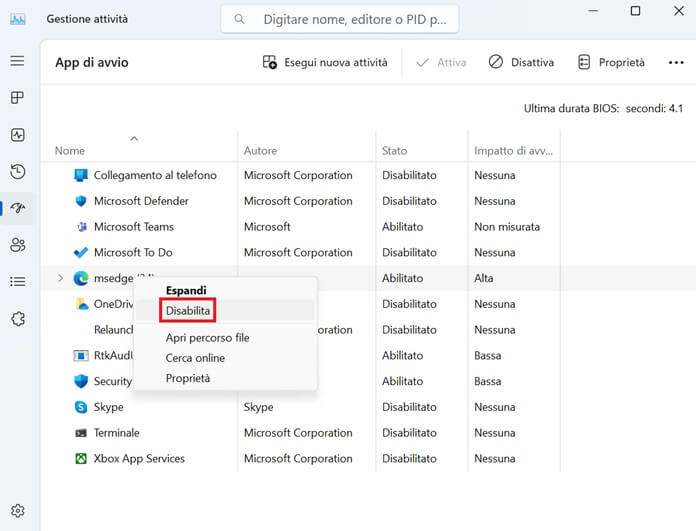
Task: Click the Security shield row icon
Action: [81, 381]
